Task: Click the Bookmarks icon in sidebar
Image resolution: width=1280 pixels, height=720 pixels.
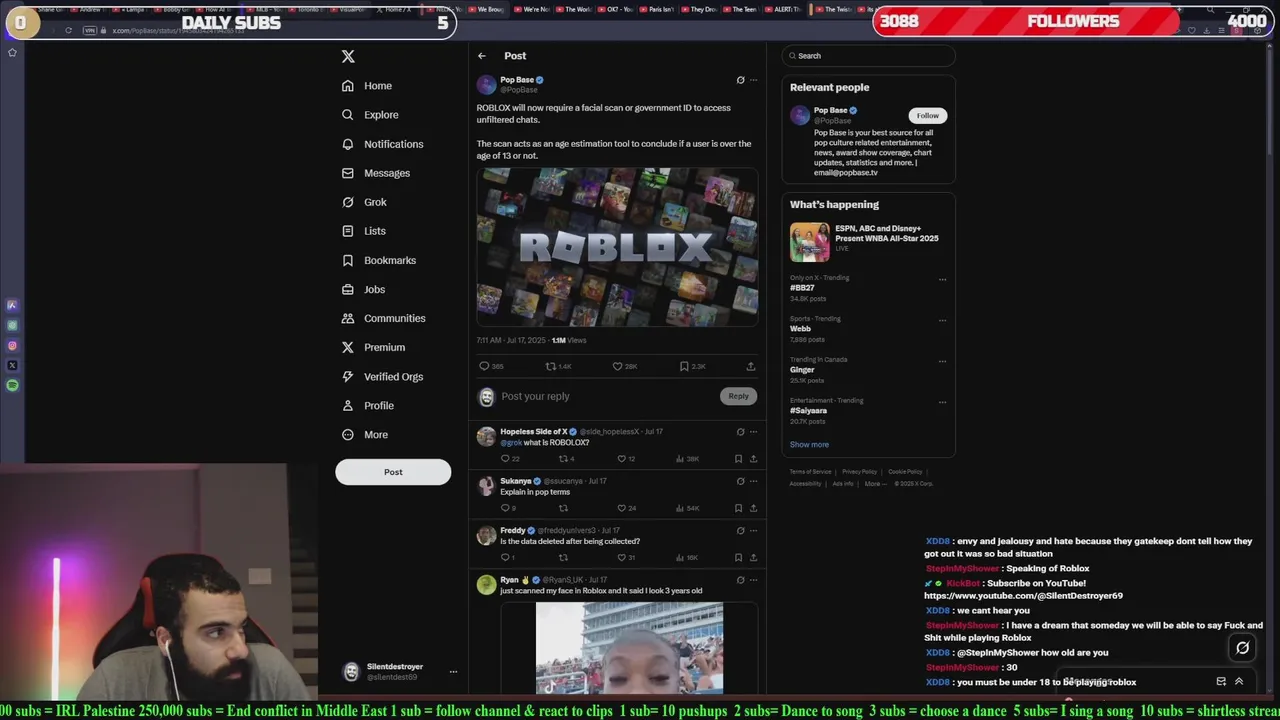Action: coord(348,260)
